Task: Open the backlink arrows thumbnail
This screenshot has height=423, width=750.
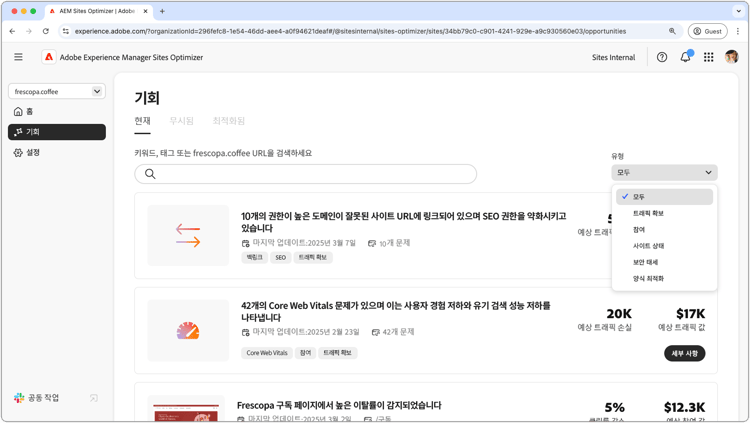Action: pyautogui.click(x=188, y=235)
